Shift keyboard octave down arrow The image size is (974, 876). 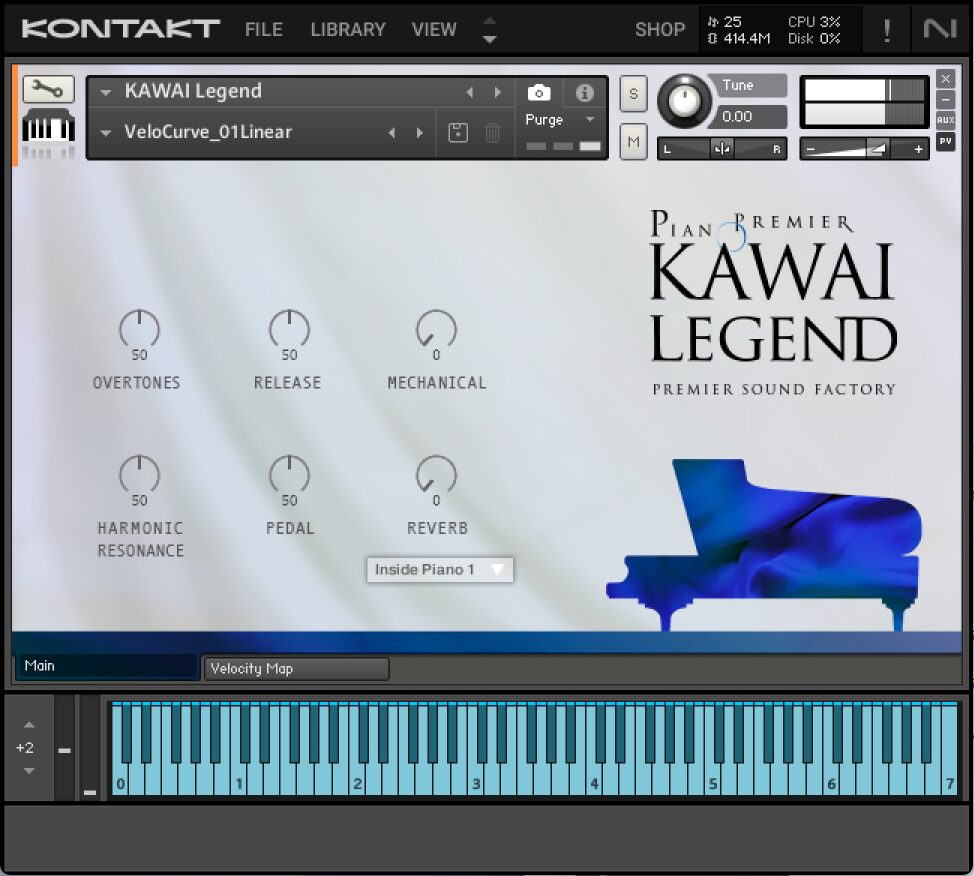coord(29,771)
